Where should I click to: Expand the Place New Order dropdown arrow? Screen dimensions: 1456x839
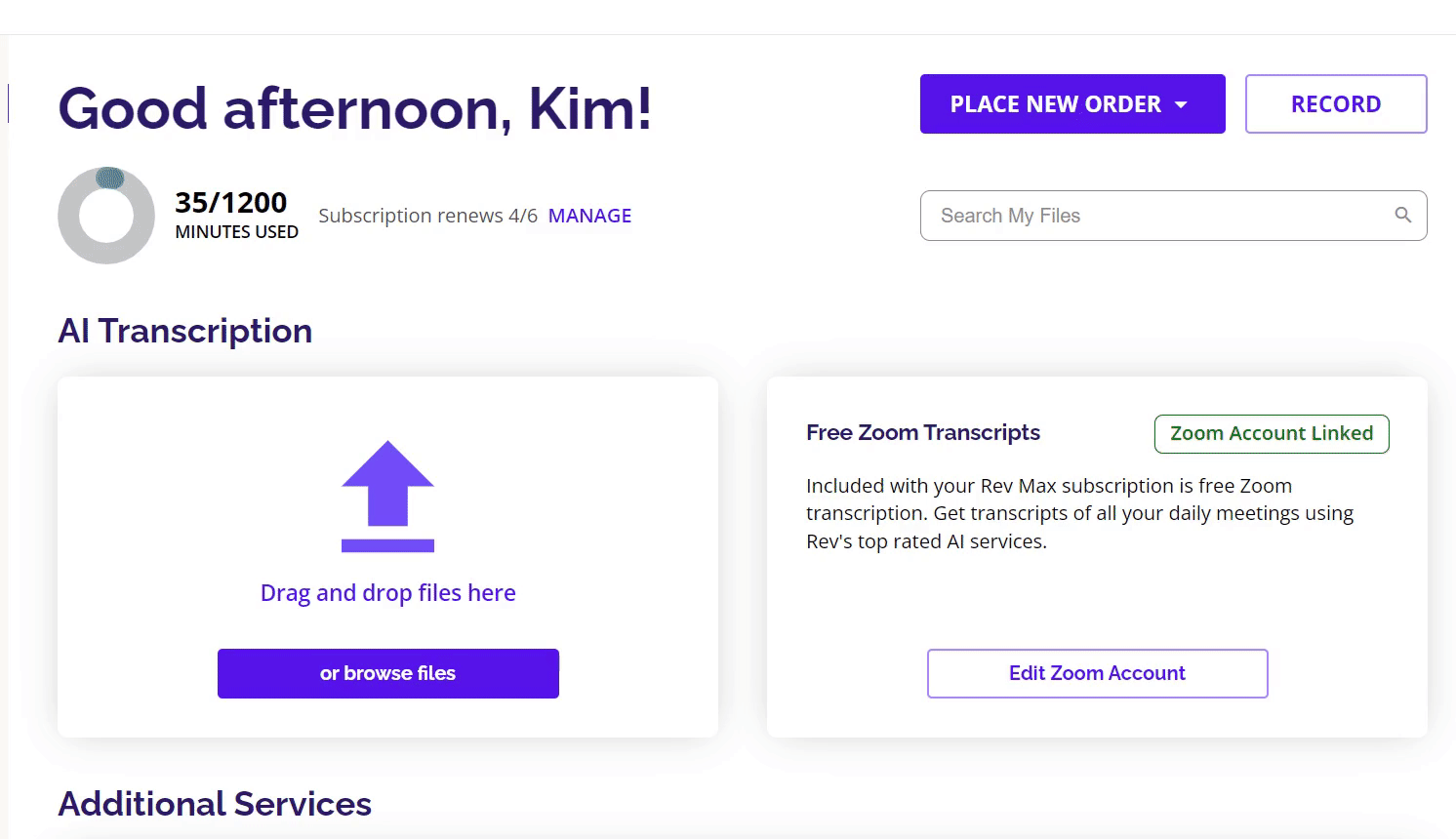[1181, 104]
